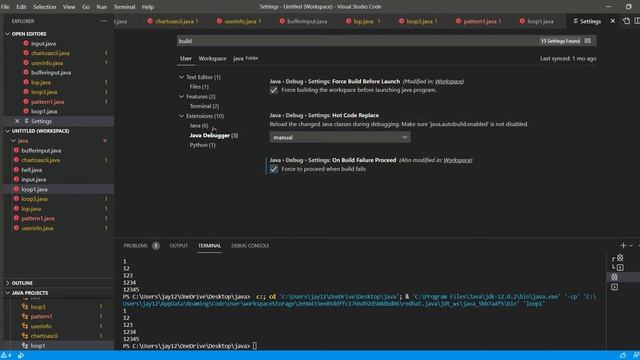Toggle the On Build Failure Proceed checkbox

[x=273, y=169]
